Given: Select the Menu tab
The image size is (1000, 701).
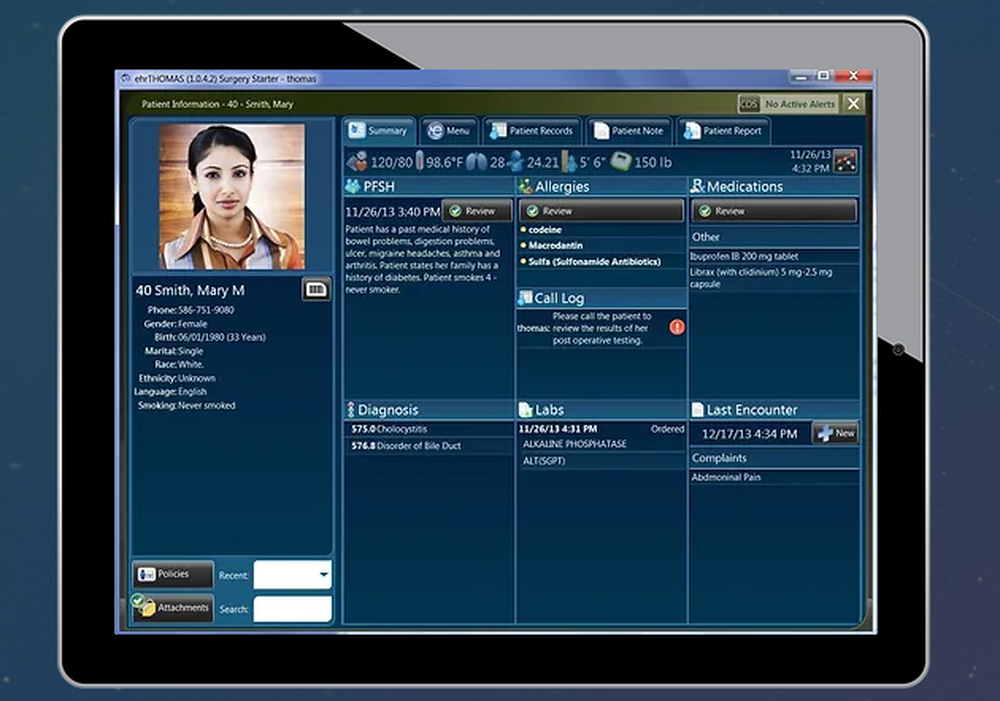Looking at the screenshot, I should pos(447,131).
